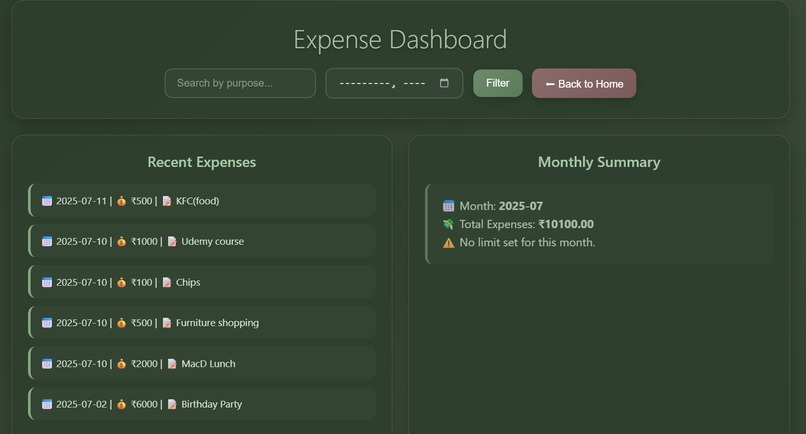Click the calendar icon in MacD Lunch row

(x=47, y=364)
